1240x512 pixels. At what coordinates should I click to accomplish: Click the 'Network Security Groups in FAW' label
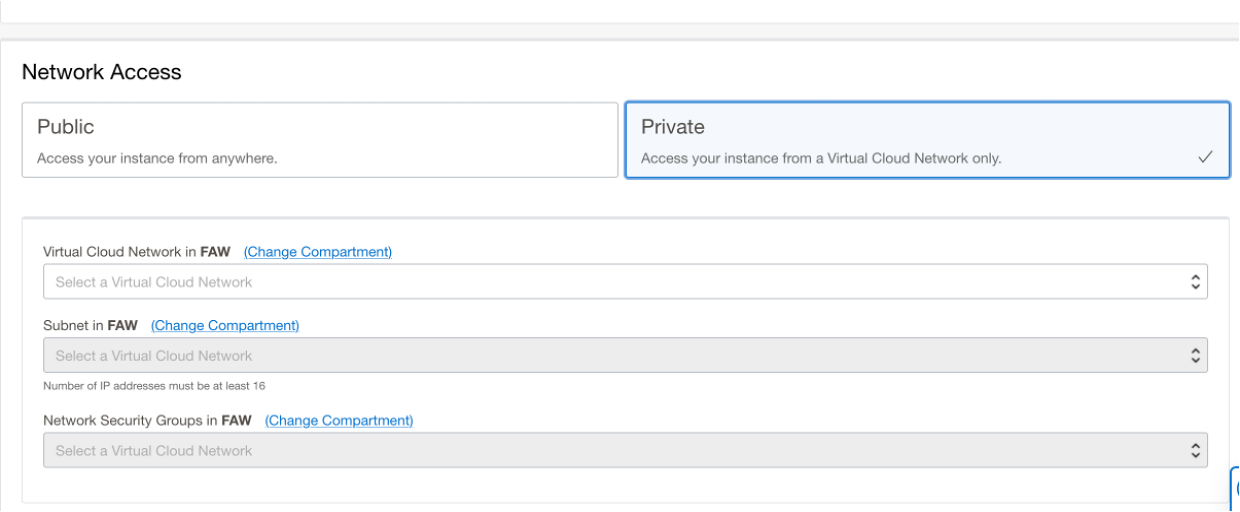[x=147, y=421]
